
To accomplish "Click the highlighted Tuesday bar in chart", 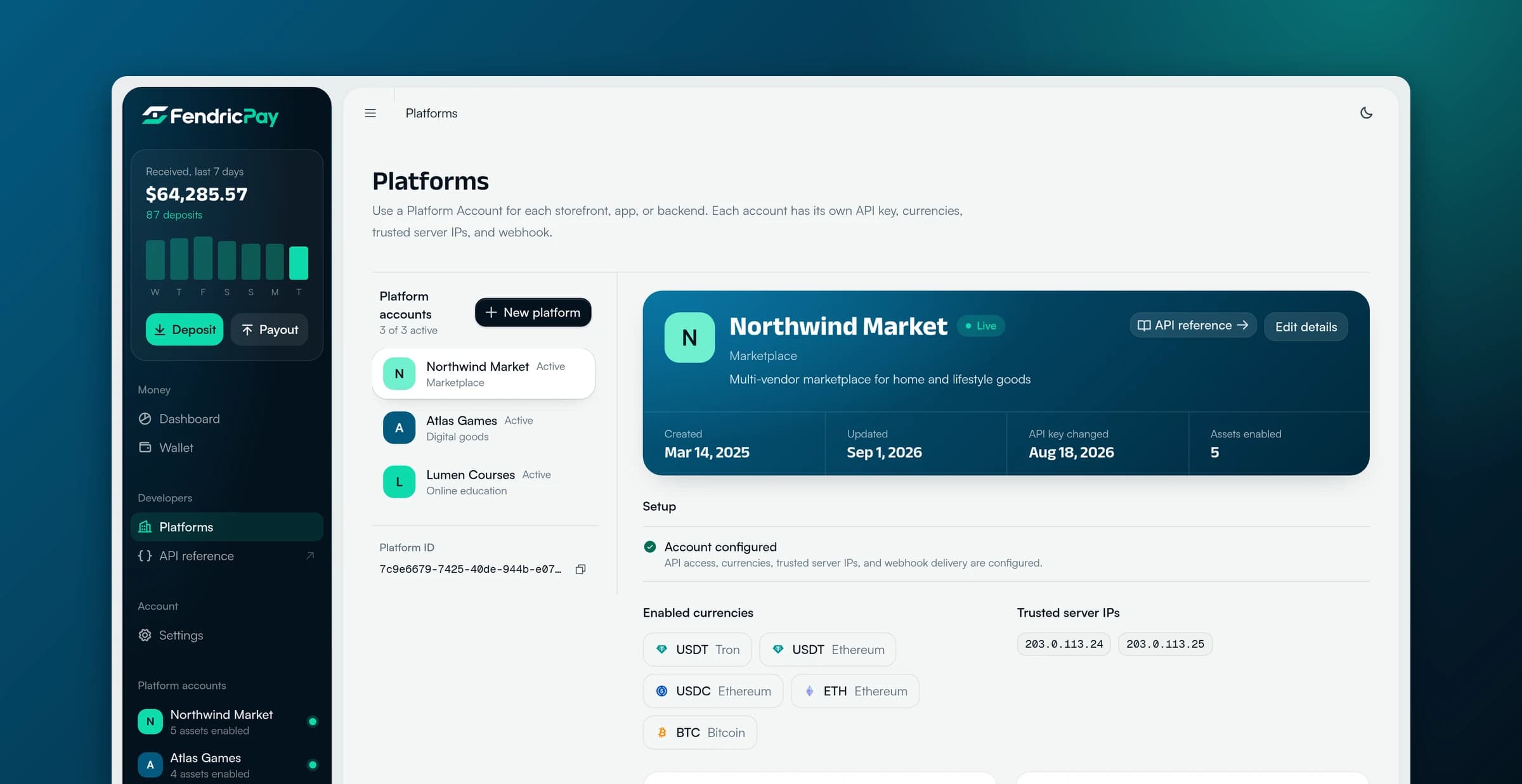I will click(299, 262).
